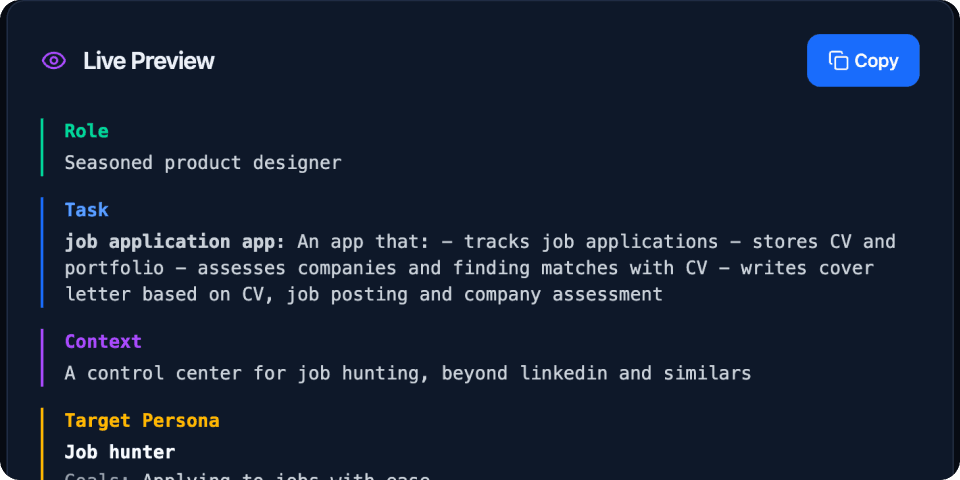The width and height of the screenshot is (960, 480).
Task: Click the blue vertical bar beside Task
Action: pyautogui.click(x=42, y=252)
